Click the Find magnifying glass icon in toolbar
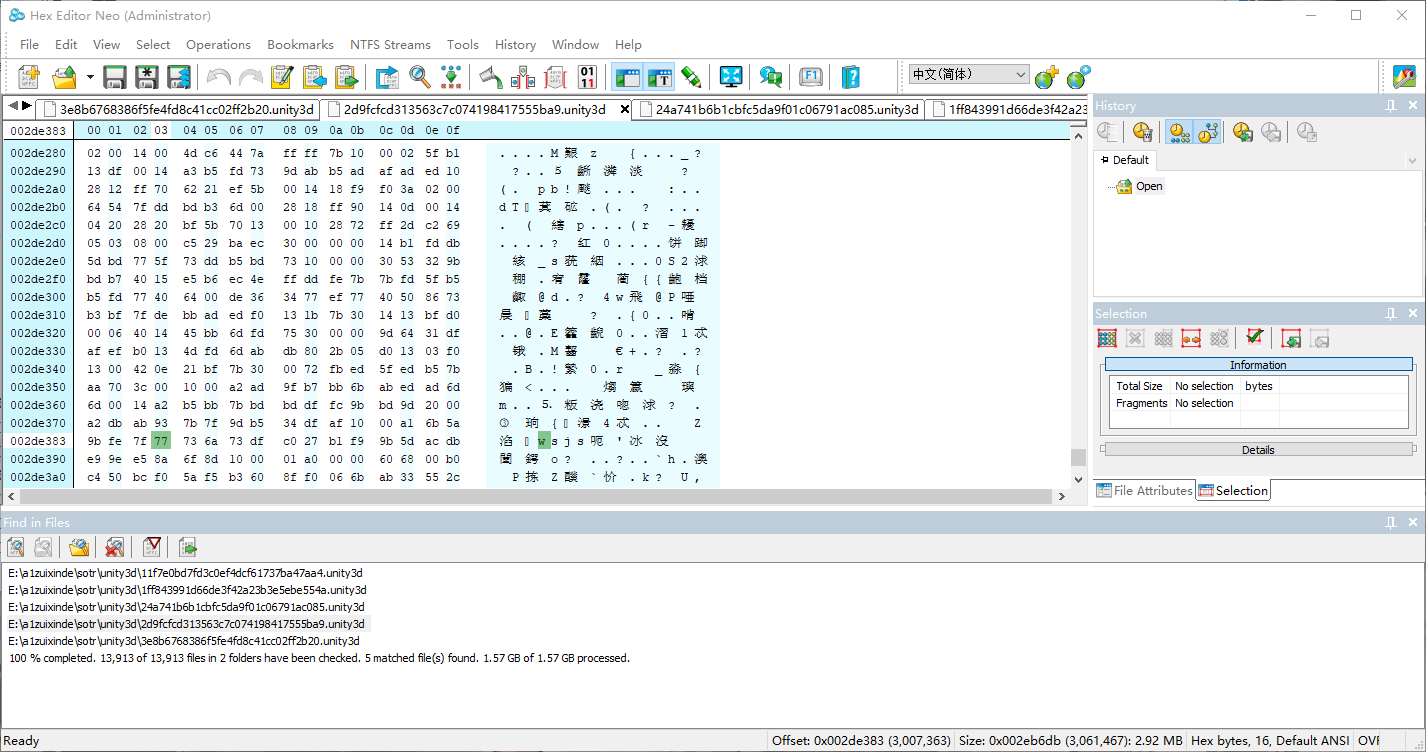The height and width of the screenshot is (752, 1426). [420, 77]
